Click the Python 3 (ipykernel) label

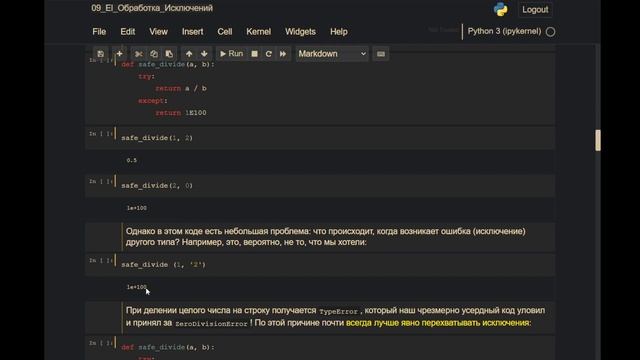click(x=504, y=31)
